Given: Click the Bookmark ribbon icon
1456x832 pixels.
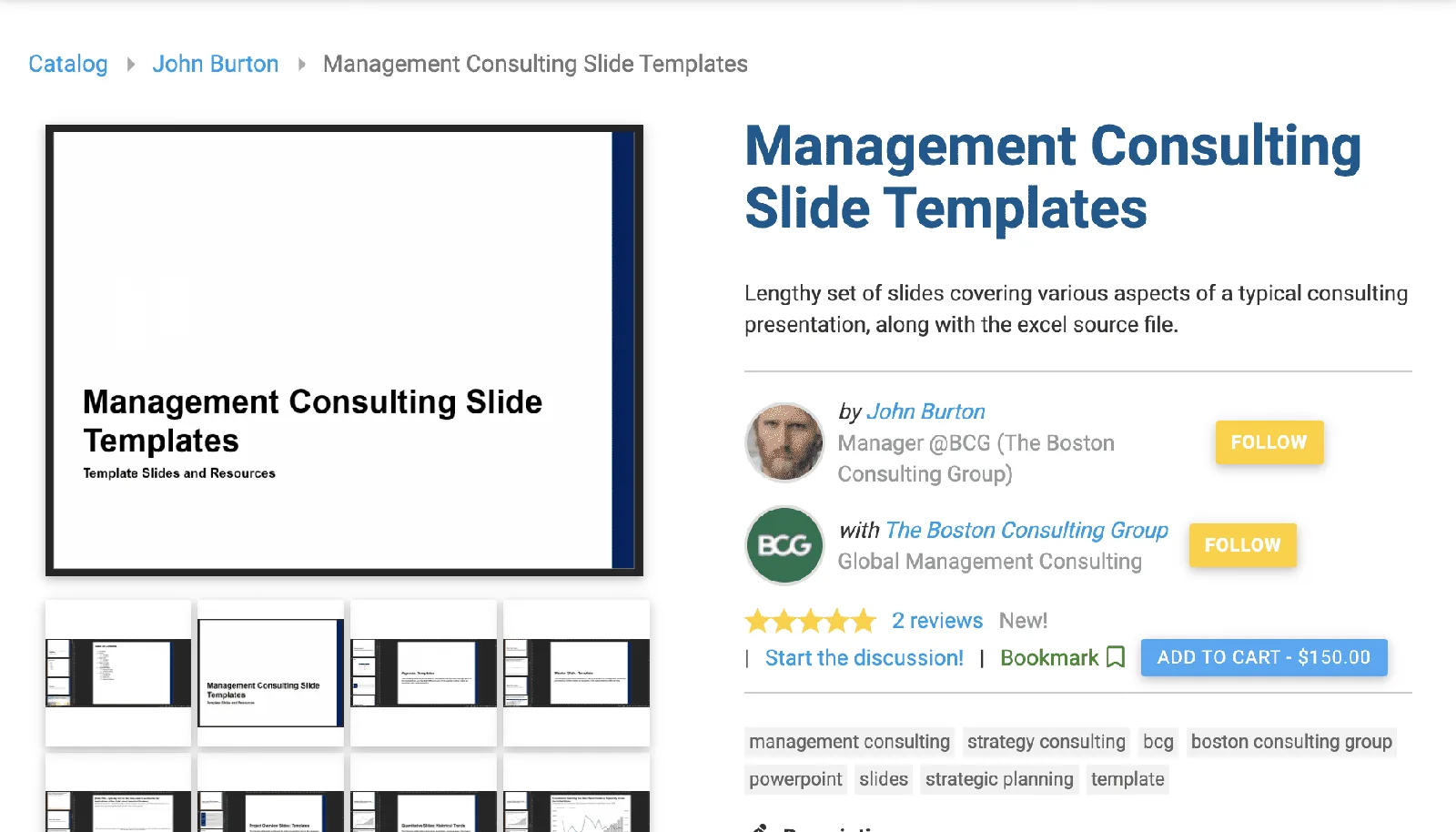Looking at the screenshot, I should [x=1116, y=657].
